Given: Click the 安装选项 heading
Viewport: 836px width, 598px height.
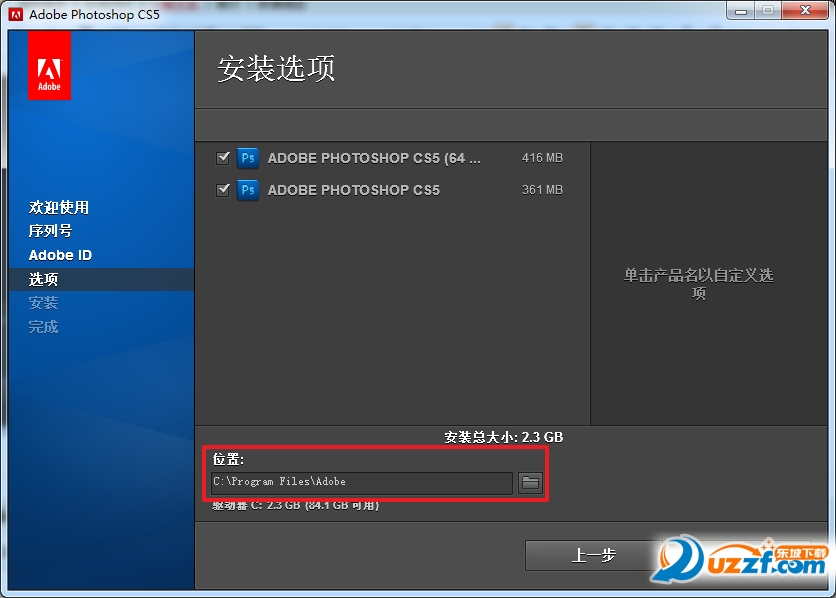Looking at the screenshot, I should (x=276, y=68).
